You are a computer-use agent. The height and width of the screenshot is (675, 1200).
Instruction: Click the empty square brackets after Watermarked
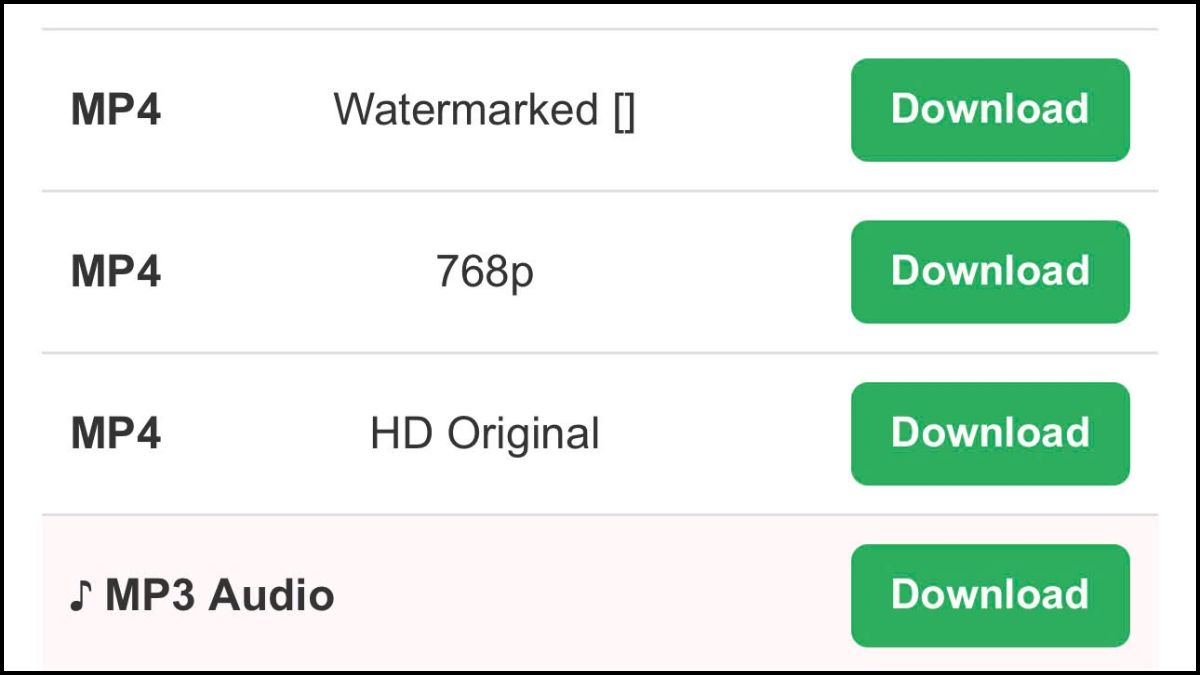623,110
